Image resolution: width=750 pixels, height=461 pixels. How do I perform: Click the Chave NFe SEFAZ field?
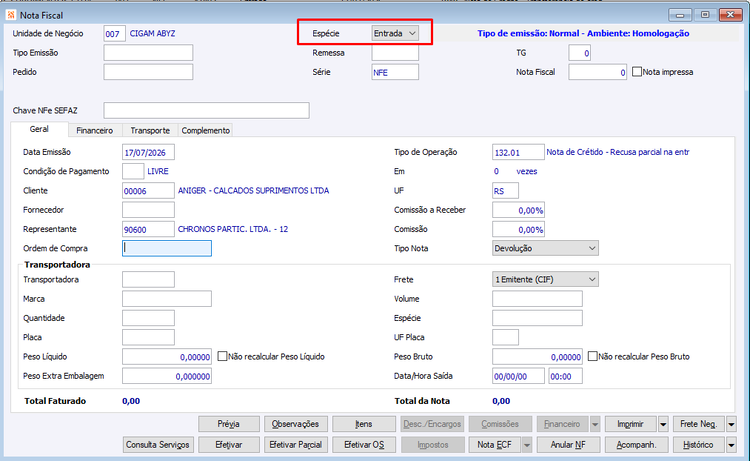click(206, 110)
